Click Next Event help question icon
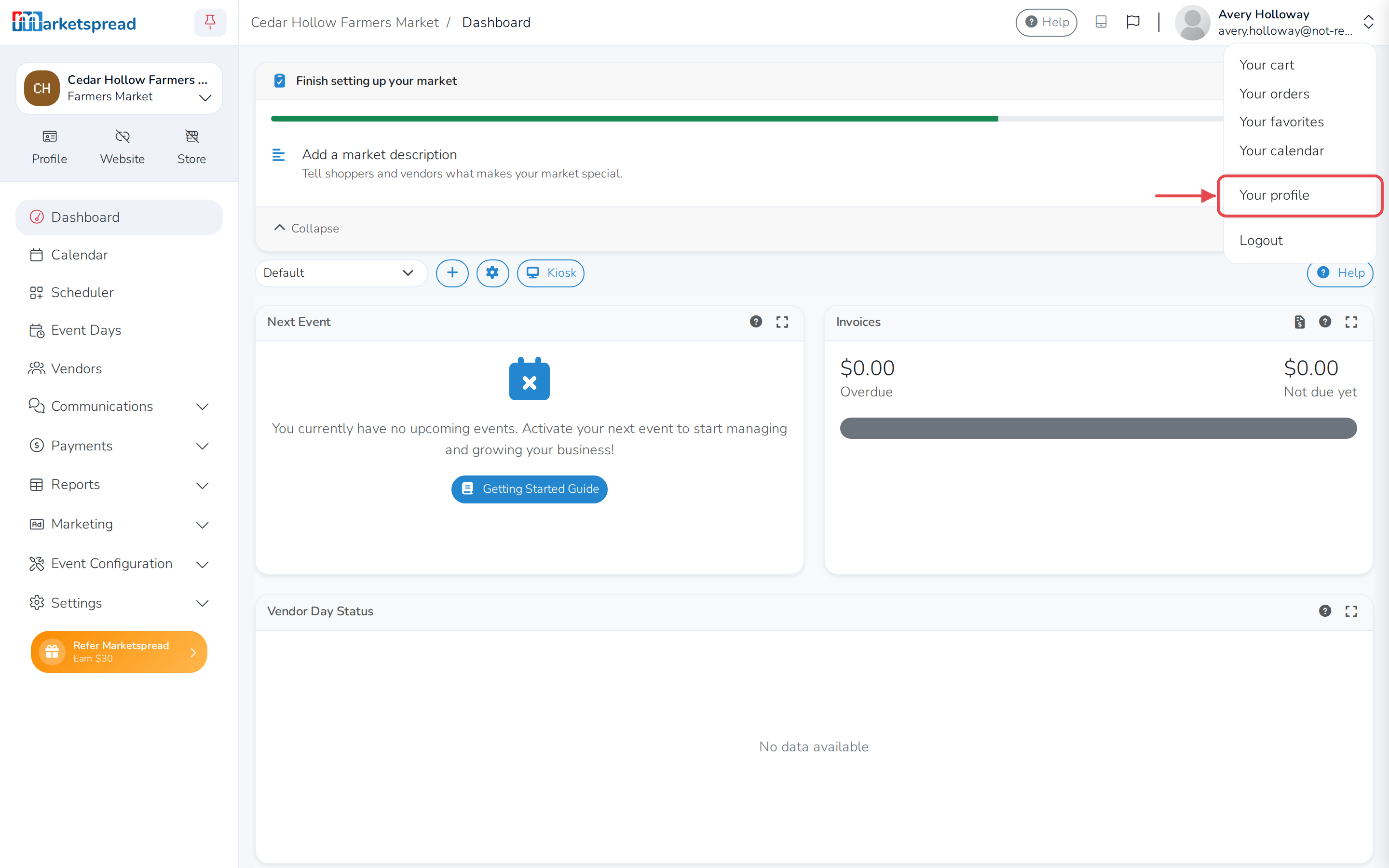This screenshot has width=1389, height=868. click(x=756, y=322)
